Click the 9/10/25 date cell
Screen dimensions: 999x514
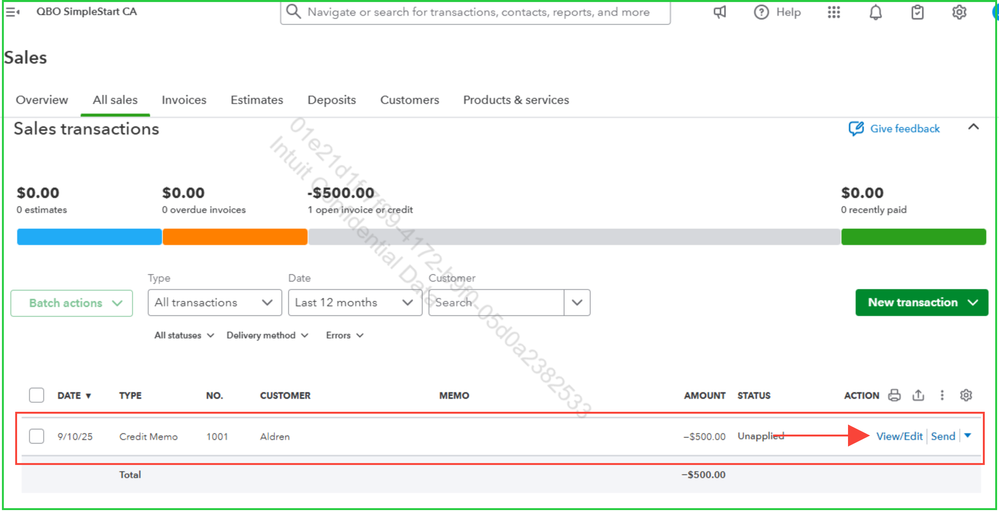tap(75, 437)
